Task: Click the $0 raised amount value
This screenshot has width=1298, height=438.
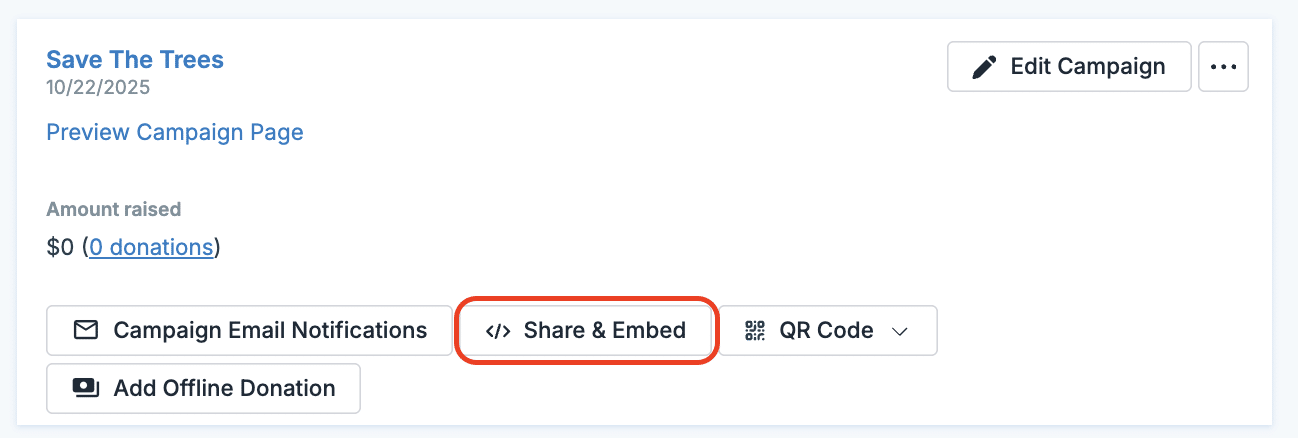Action: [60, 247]
